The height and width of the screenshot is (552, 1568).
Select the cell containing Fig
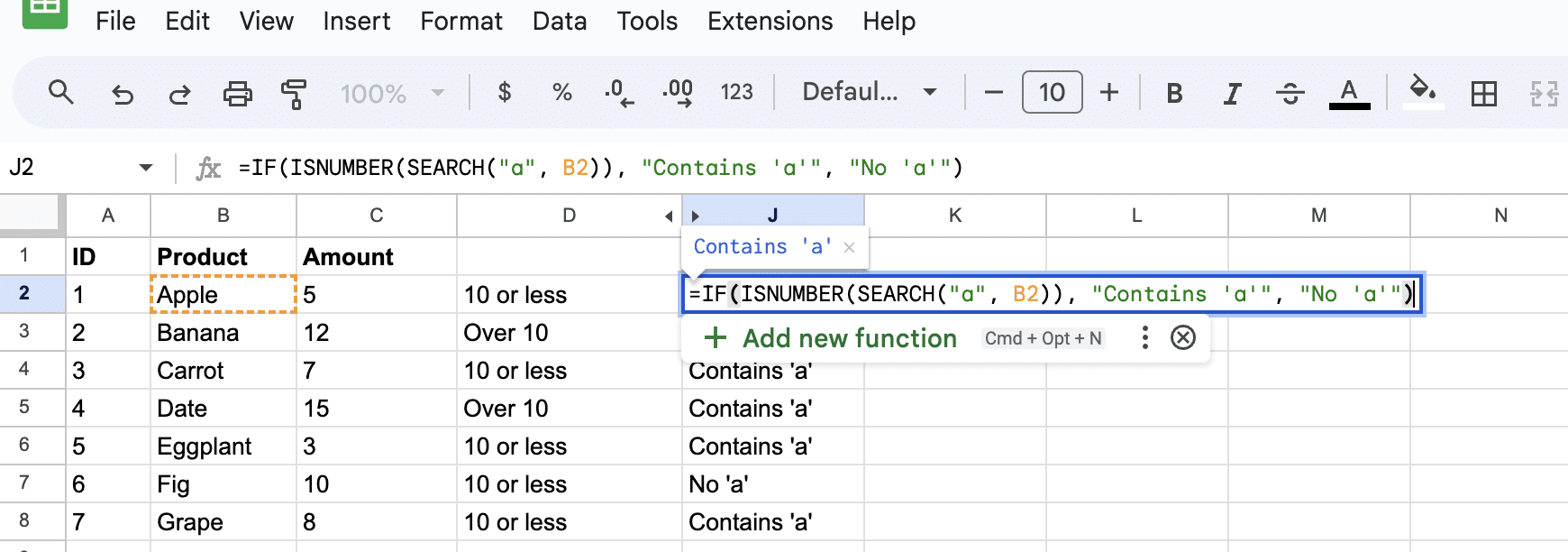(223, 484)
